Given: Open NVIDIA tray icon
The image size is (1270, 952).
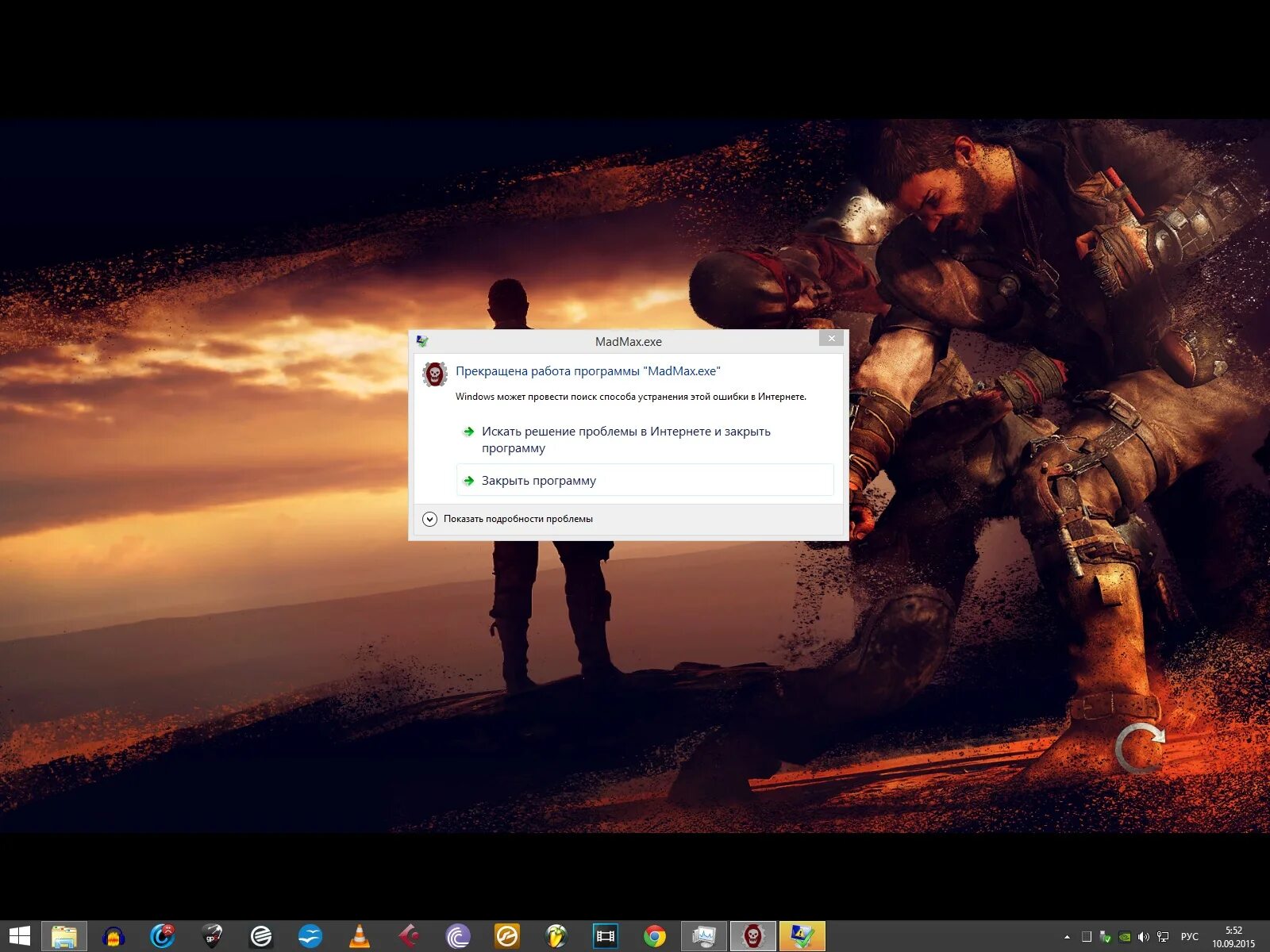Looking at the screenshot, I should point(1125,937).
